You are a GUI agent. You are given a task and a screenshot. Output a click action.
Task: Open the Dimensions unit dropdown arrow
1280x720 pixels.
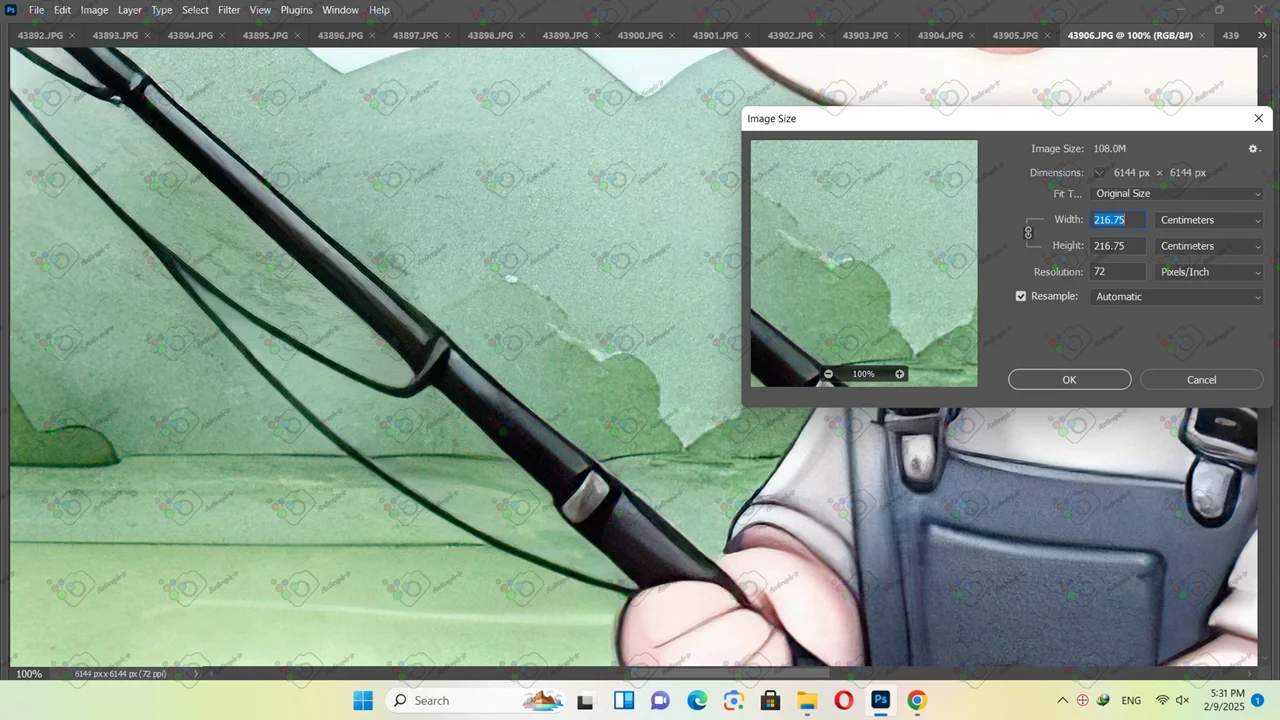pyautogui.click(x=1099, y=173)
